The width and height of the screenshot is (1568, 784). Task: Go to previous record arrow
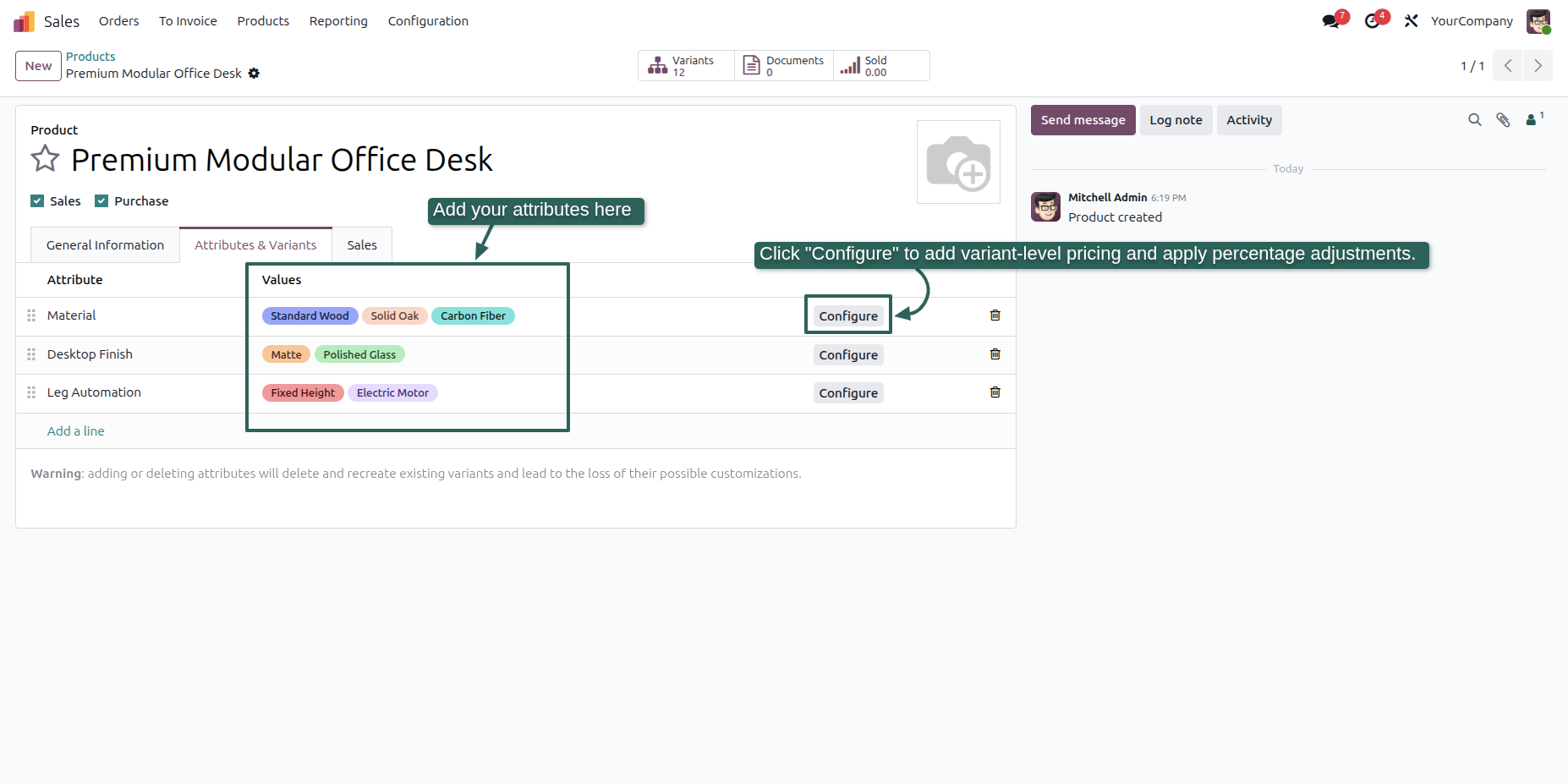coord(1508,66)
